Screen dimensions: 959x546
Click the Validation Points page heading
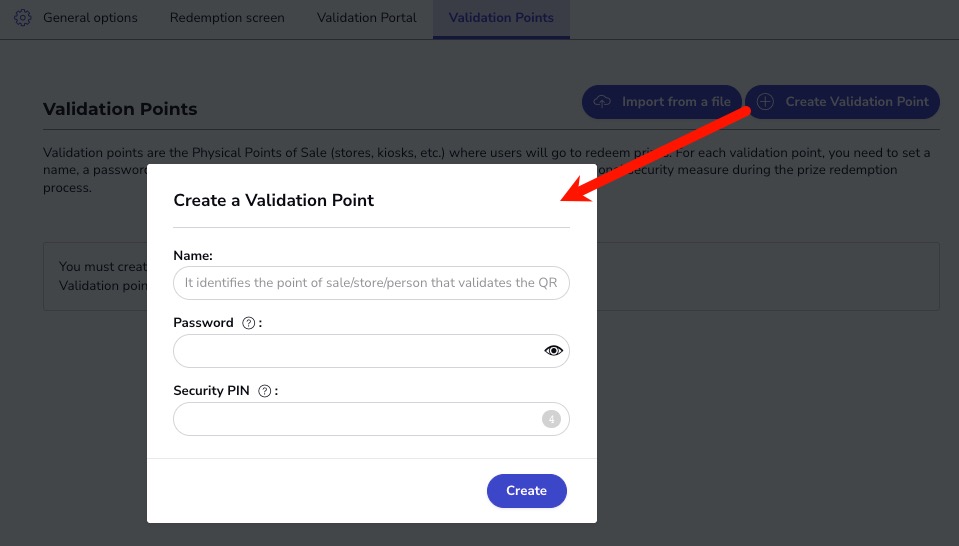(x=120, y=109)
